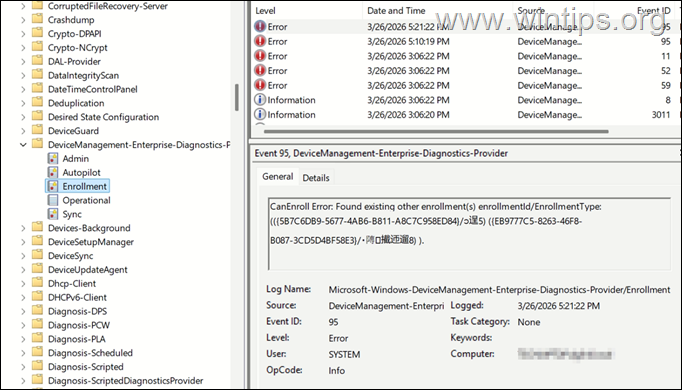
Task: Click error icon of 5:21:22 PM event
Action: 260,27
